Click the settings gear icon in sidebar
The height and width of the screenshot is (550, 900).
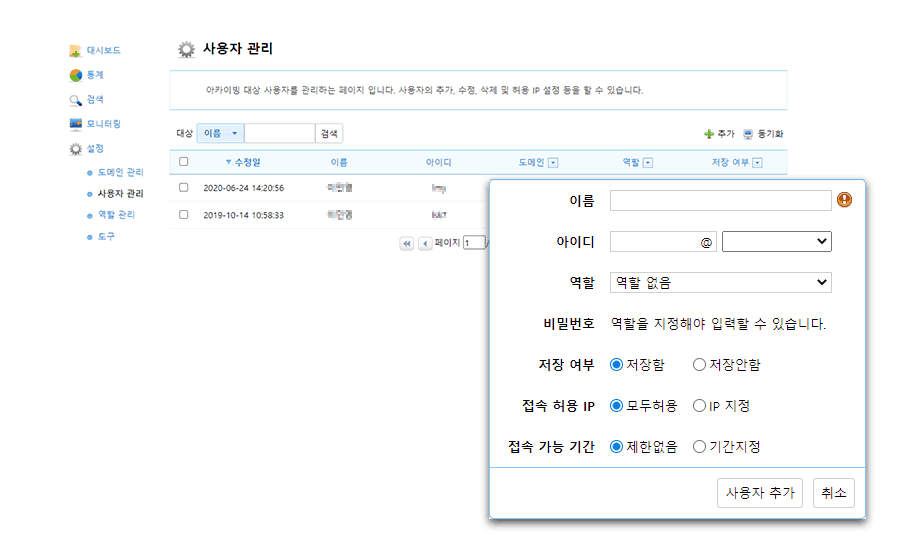[x=75, y=149]
